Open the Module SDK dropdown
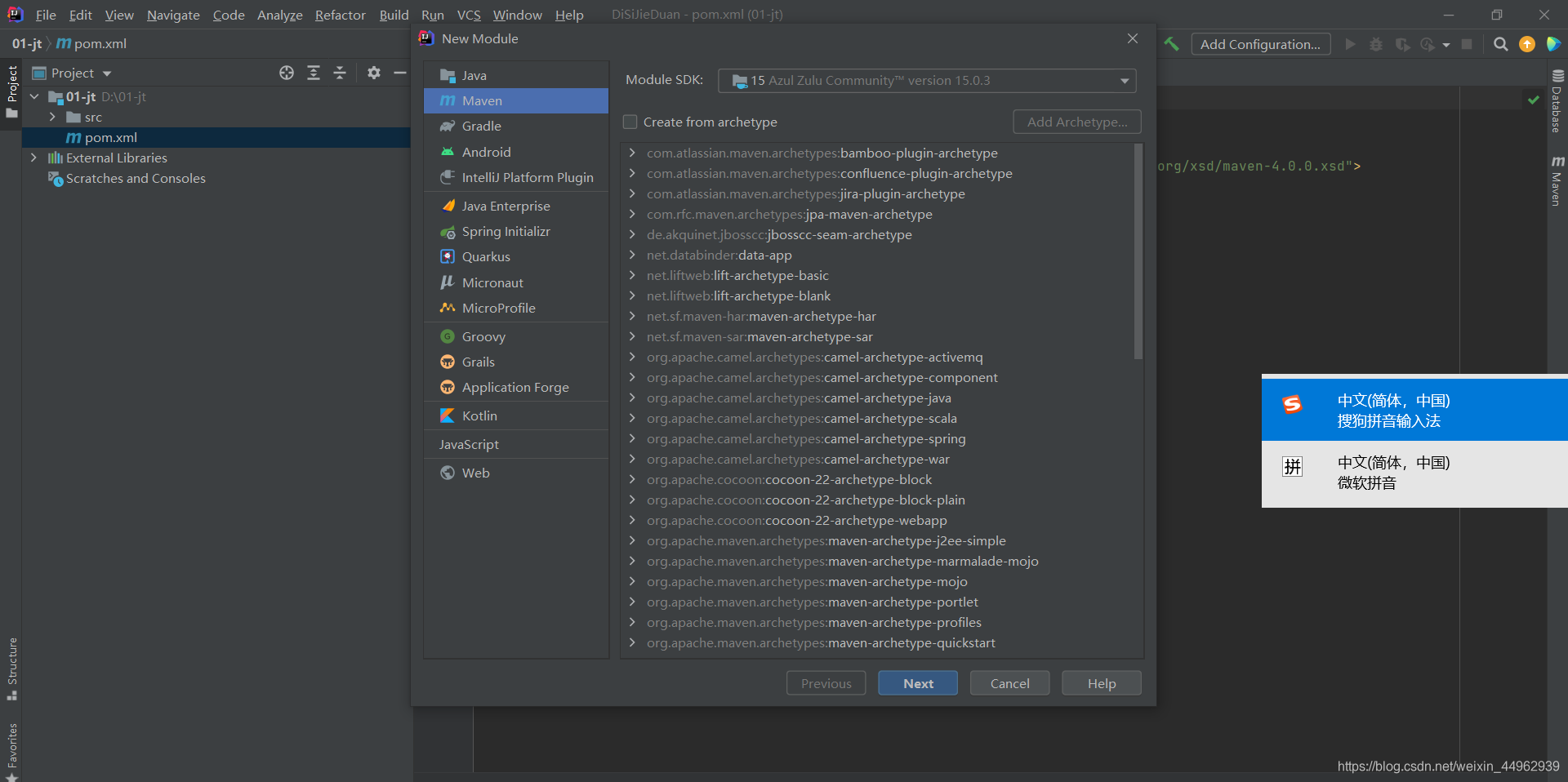The height and width of the screenshot is (782, 1568). [x=927, y=81]
